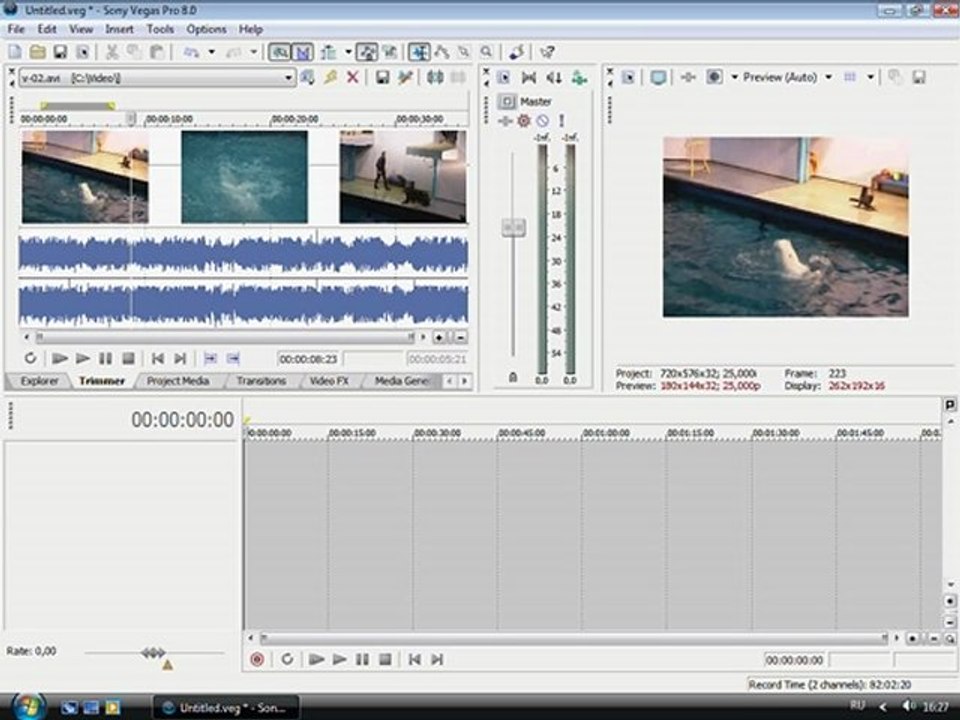Save project with floppy disk icon
This screenshot has height=720, width=960.
tap(59, 52)
